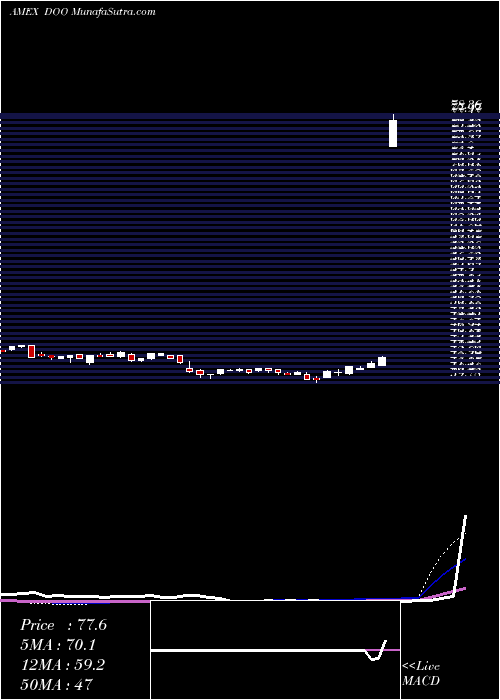
Task: Click the '12MA : 59.2' value
Action: 63,665
